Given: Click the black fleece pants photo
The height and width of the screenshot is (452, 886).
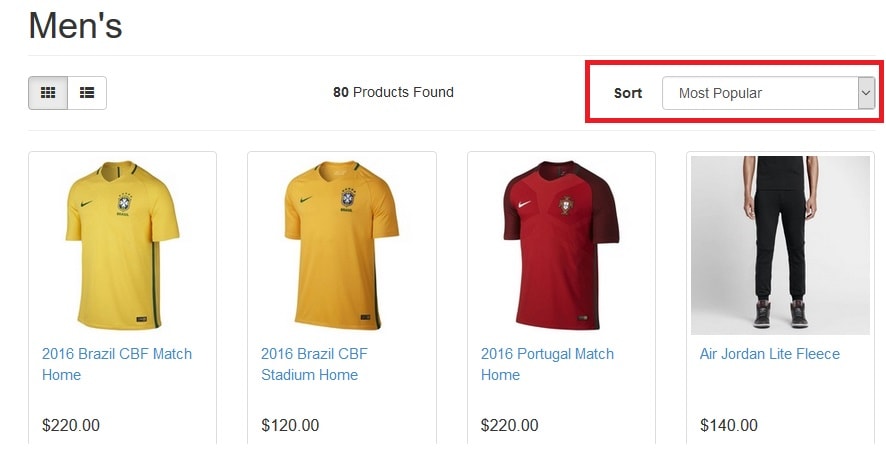Looking at the screenshot, I should click(780, 245).
